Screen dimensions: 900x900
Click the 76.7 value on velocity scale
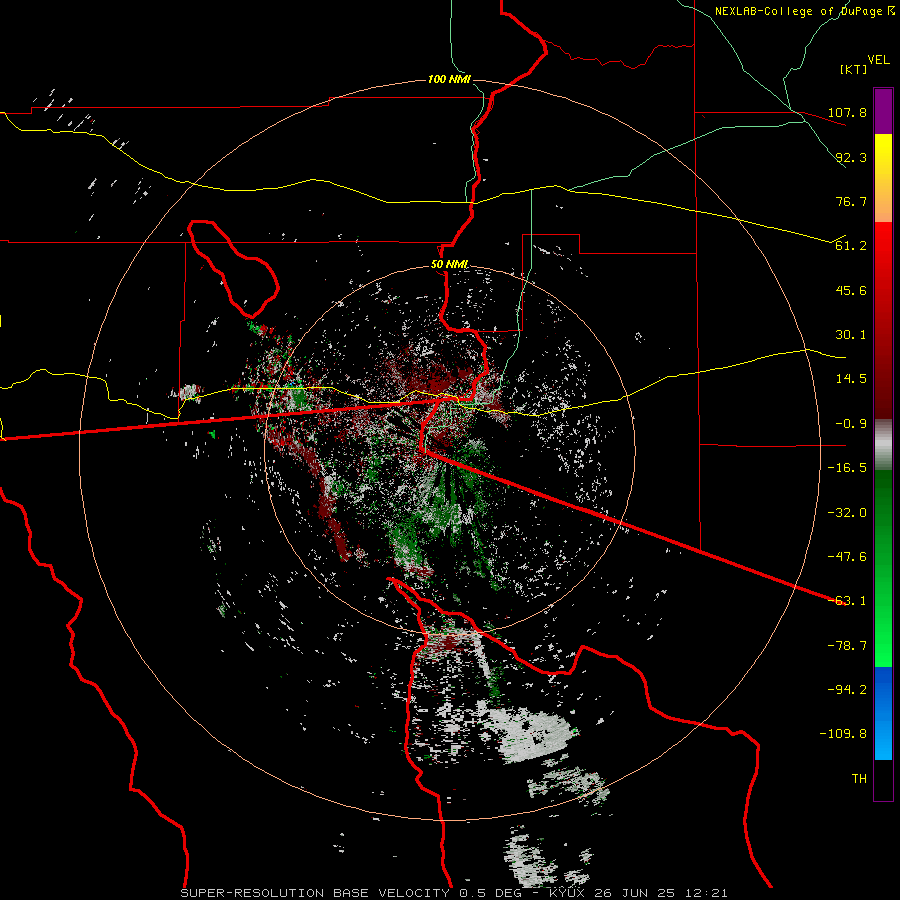point(851,201)
